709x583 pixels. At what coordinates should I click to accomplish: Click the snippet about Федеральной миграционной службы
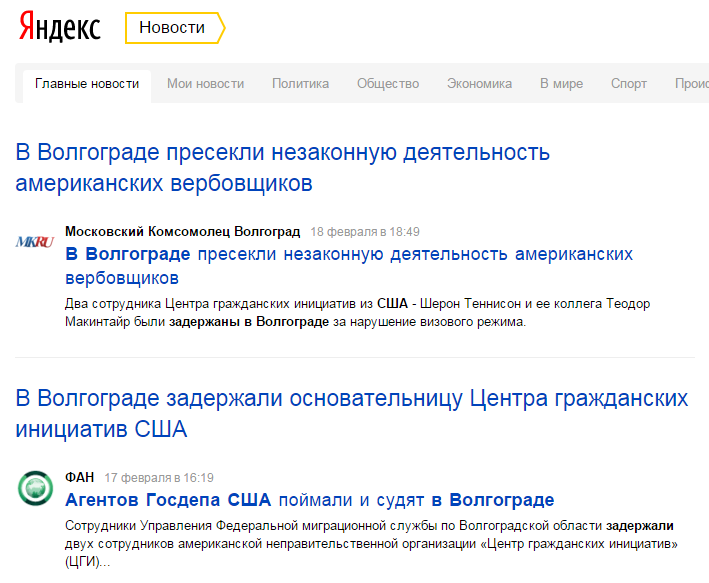(371, 544)
